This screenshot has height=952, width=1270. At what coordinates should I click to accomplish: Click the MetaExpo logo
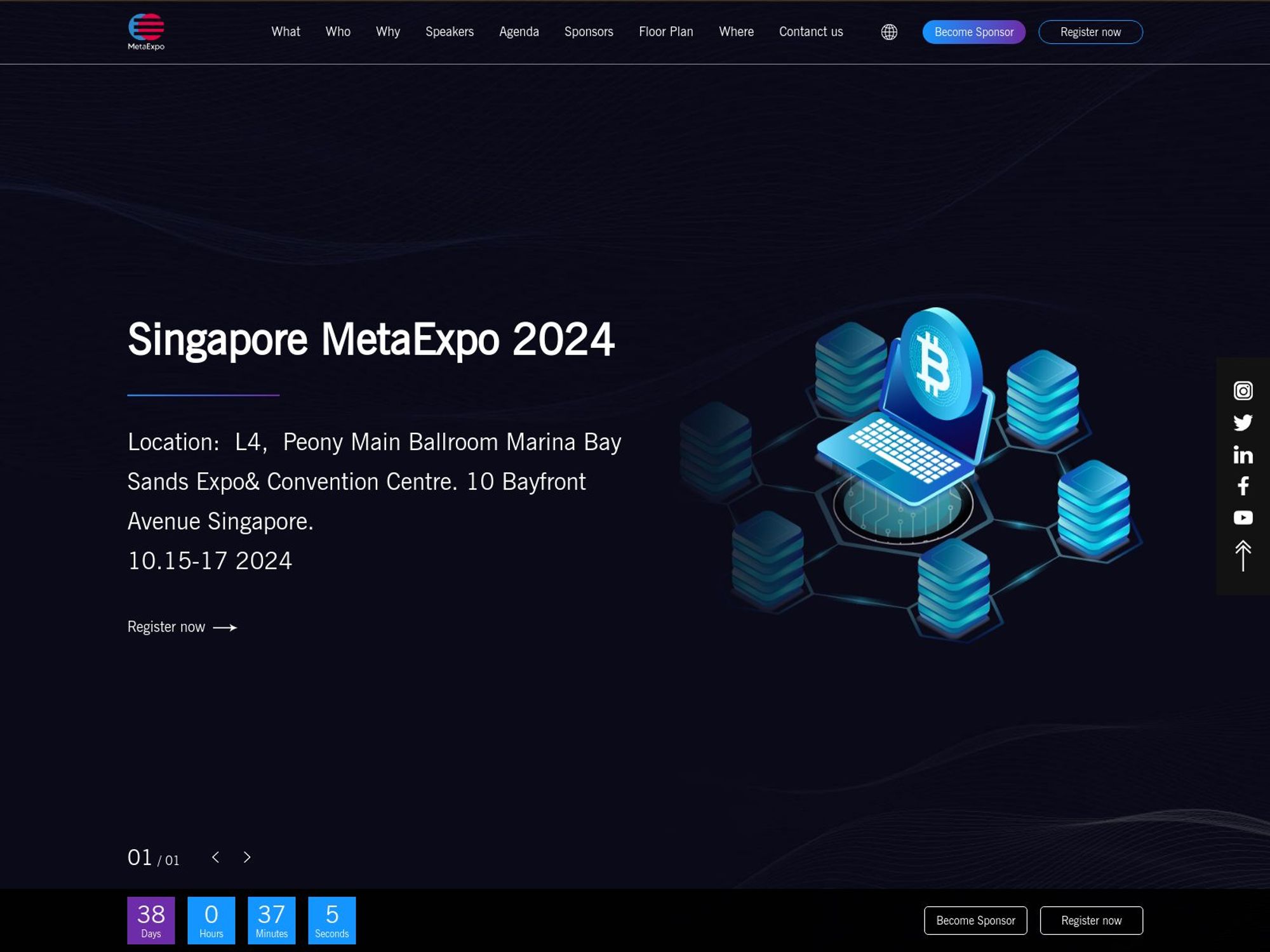pyautogui.click(x=146, y=32)
